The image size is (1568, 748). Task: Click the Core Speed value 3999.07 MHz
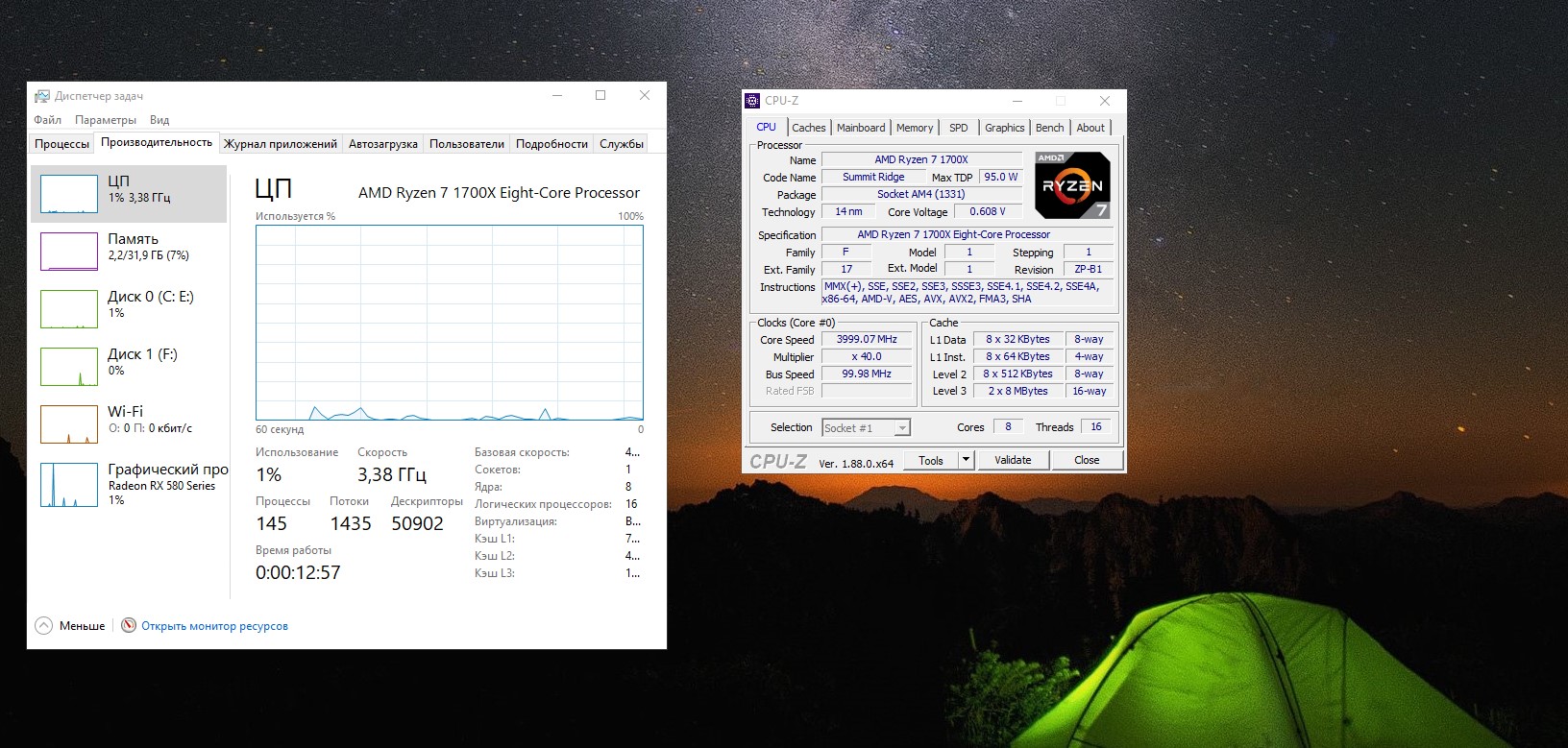[x=867, y=340]
